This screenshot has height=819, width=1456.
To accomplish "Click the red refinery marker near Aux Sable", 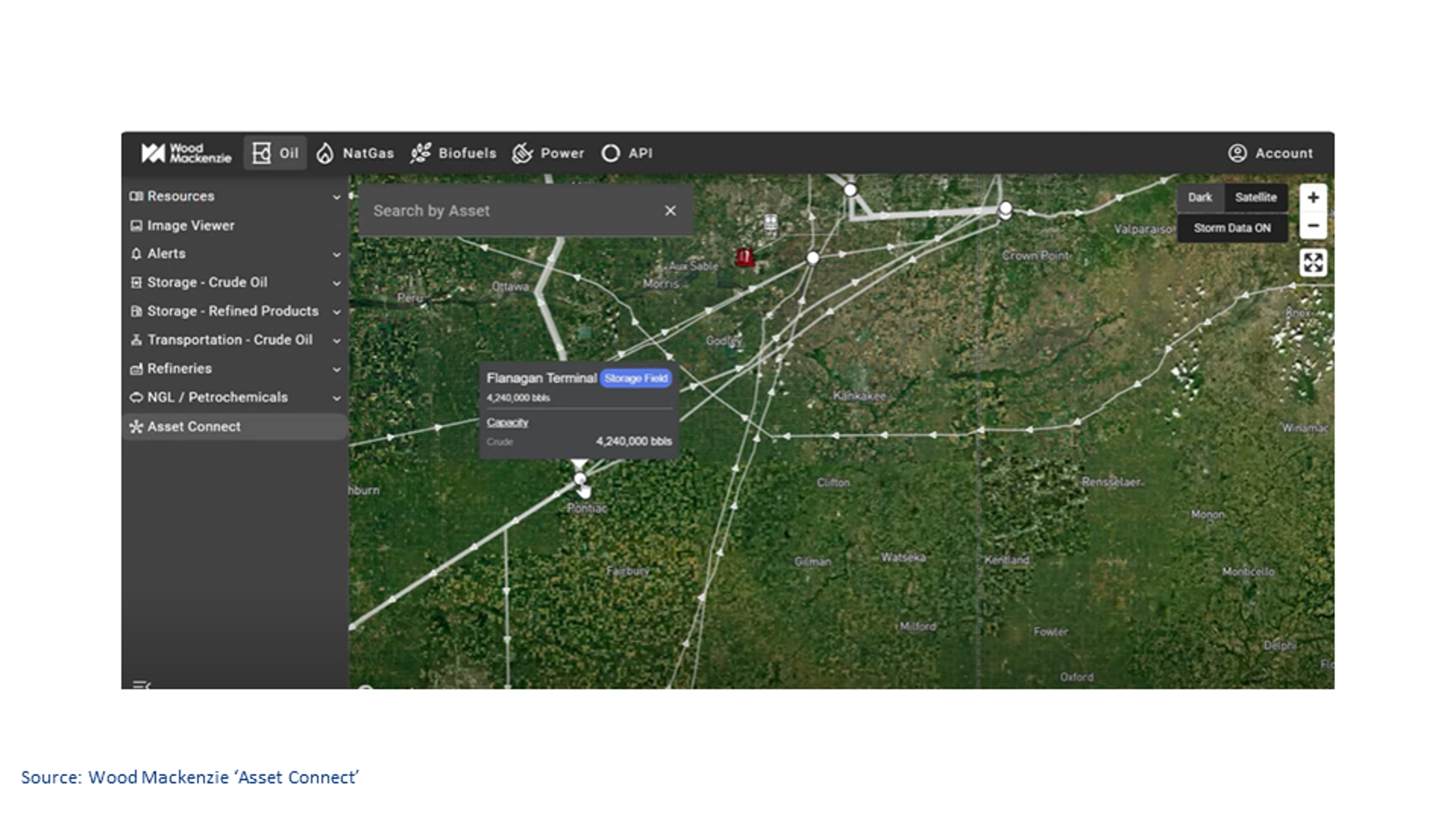I will click(x=744, y=257).
